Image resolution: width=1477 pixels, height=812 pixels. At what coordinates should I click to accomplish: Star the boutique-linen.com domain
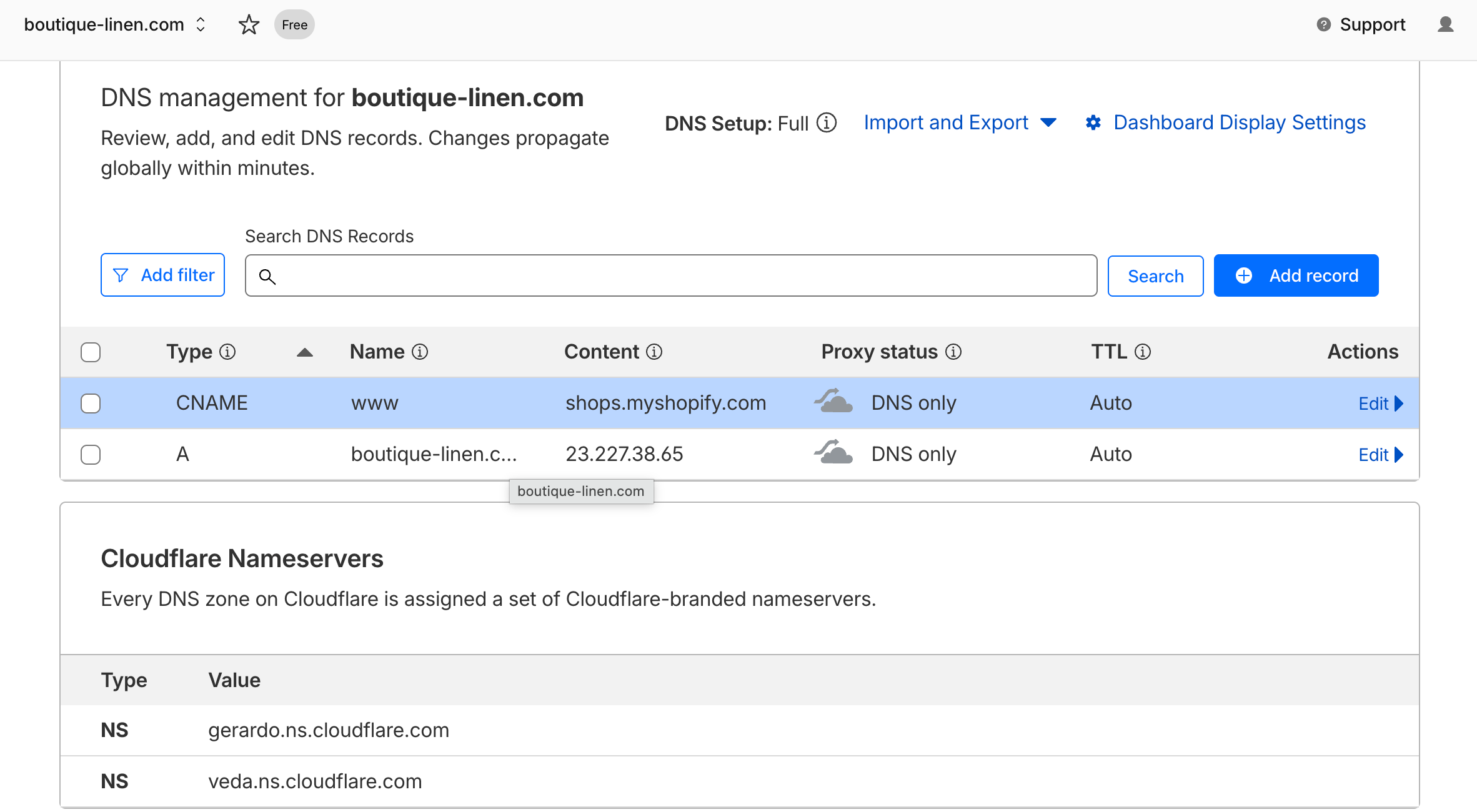249,25
